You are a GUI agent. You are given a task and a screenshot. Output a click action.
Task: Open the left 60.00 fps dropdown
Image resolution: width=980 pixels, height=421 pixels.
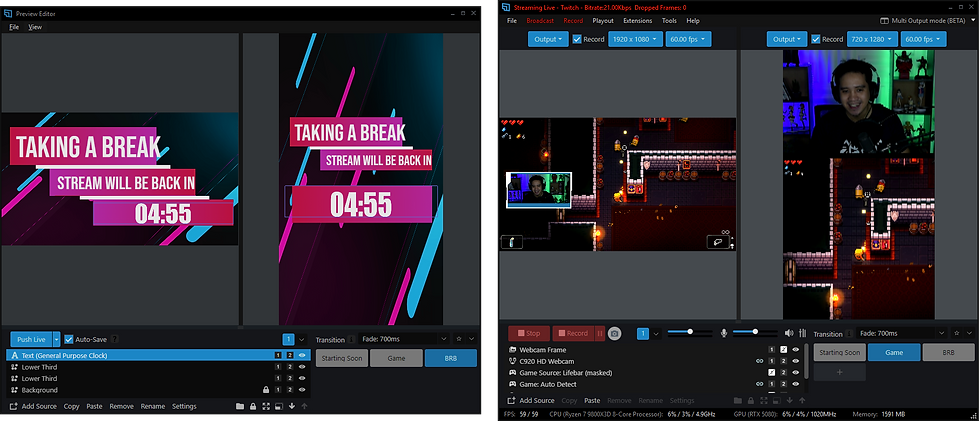pos(688,39)
